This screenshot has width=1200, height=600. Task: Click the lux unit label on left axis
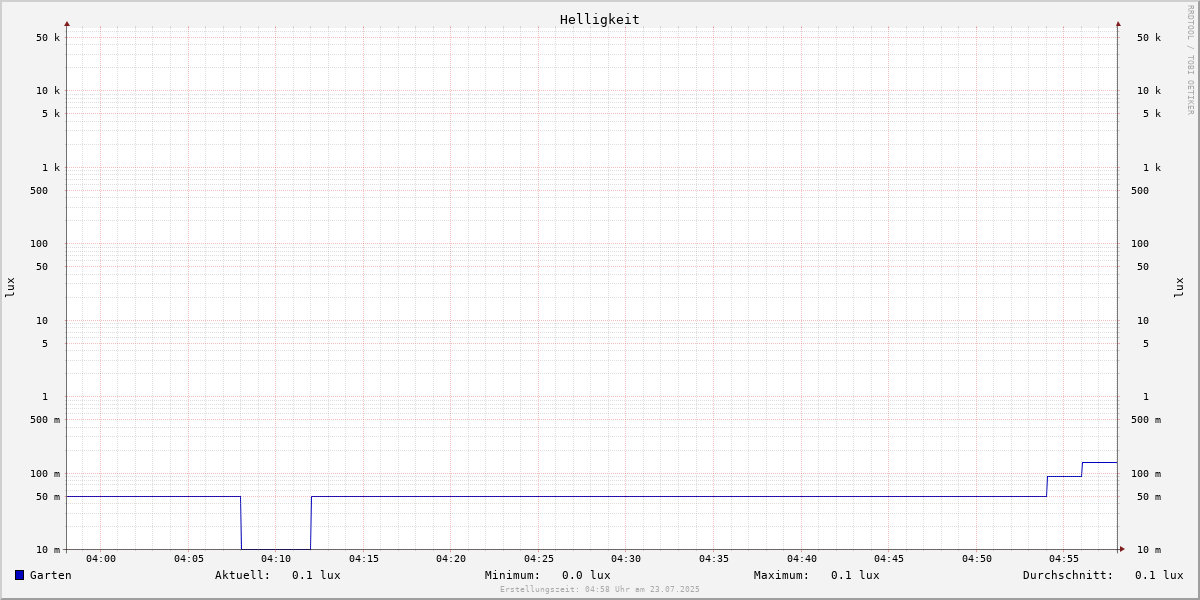tap(10, 287)
